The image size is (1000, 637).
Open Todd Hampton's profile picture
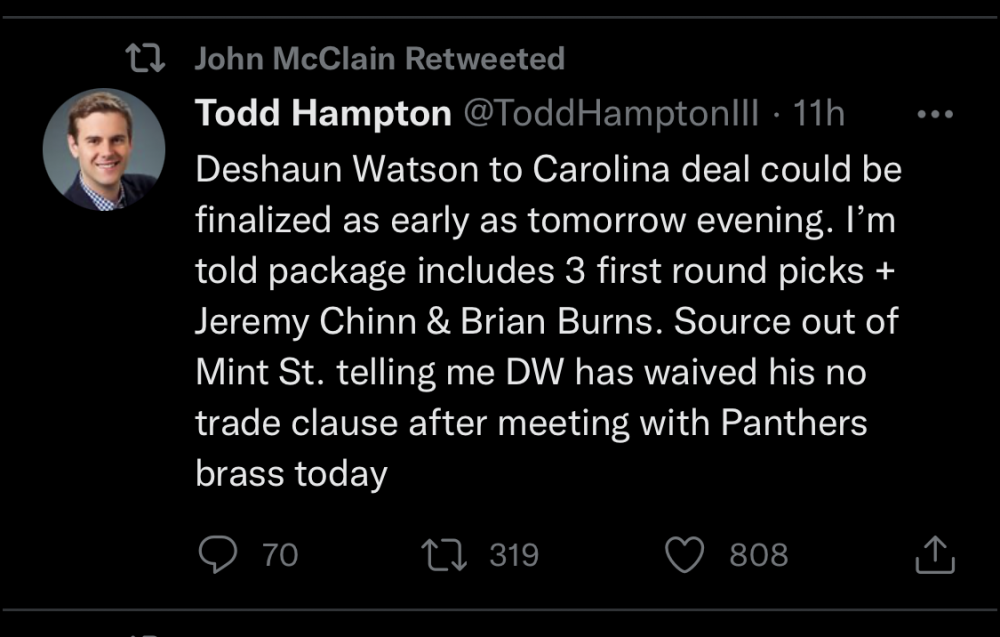(103, 150)
